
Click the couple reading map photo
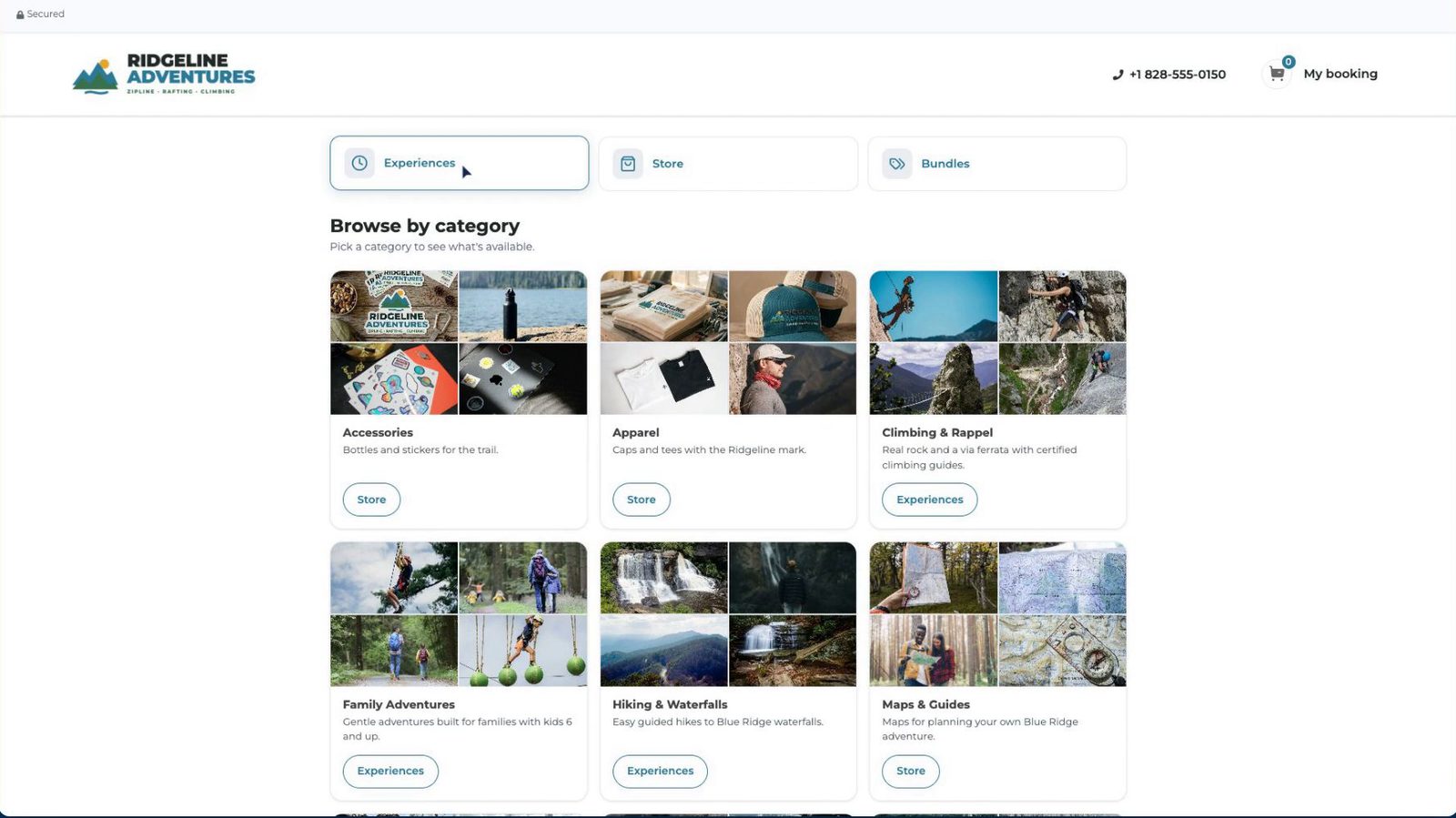coord(934,651)
